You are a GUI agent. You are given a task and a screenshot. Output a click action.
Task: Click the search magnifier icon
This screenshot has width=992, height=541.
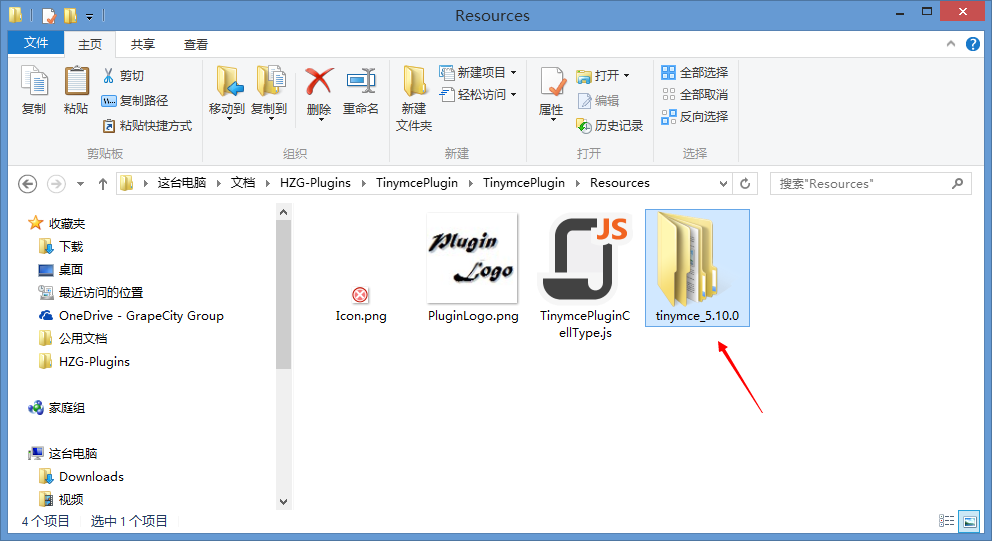click(x=957, y=183)
